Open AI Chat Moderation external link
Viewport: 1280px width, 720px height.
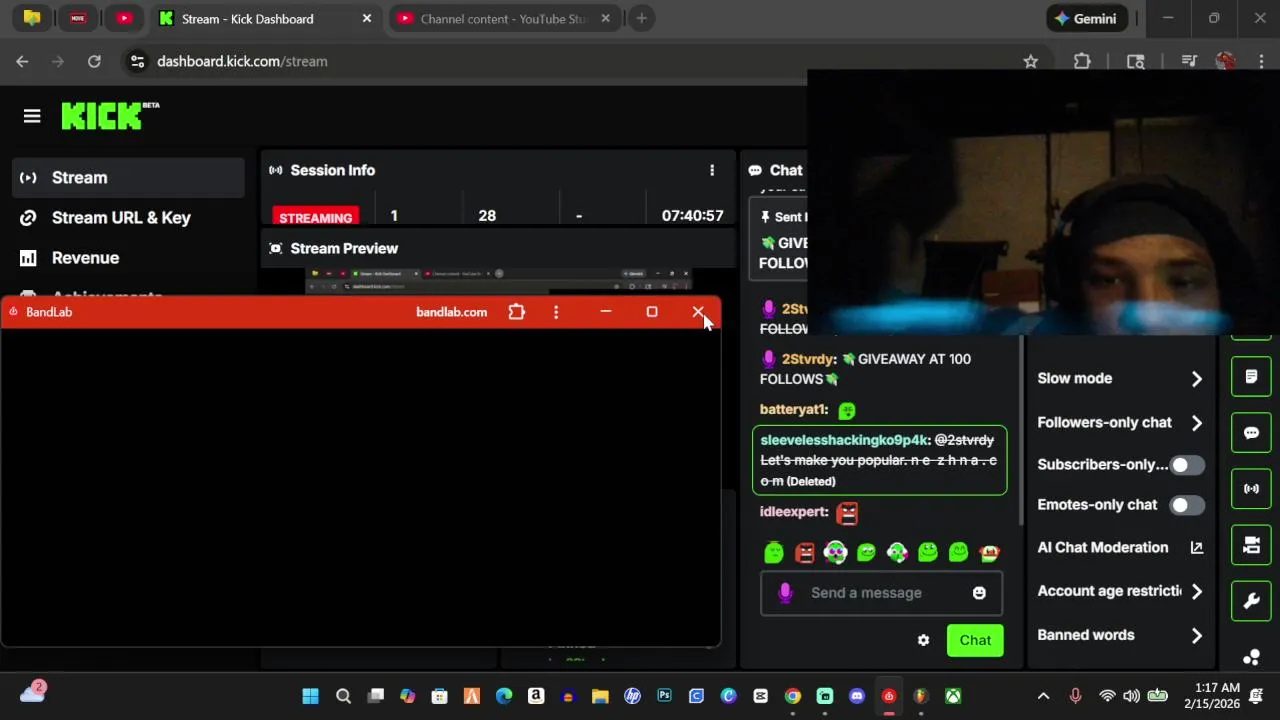[1196, 547]
